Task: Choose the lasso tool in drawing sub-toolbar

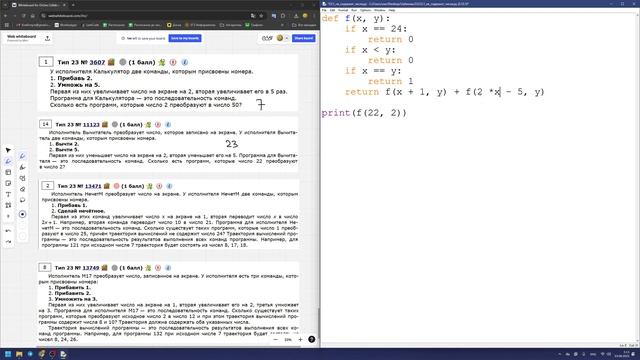Action: click(22, 200)
